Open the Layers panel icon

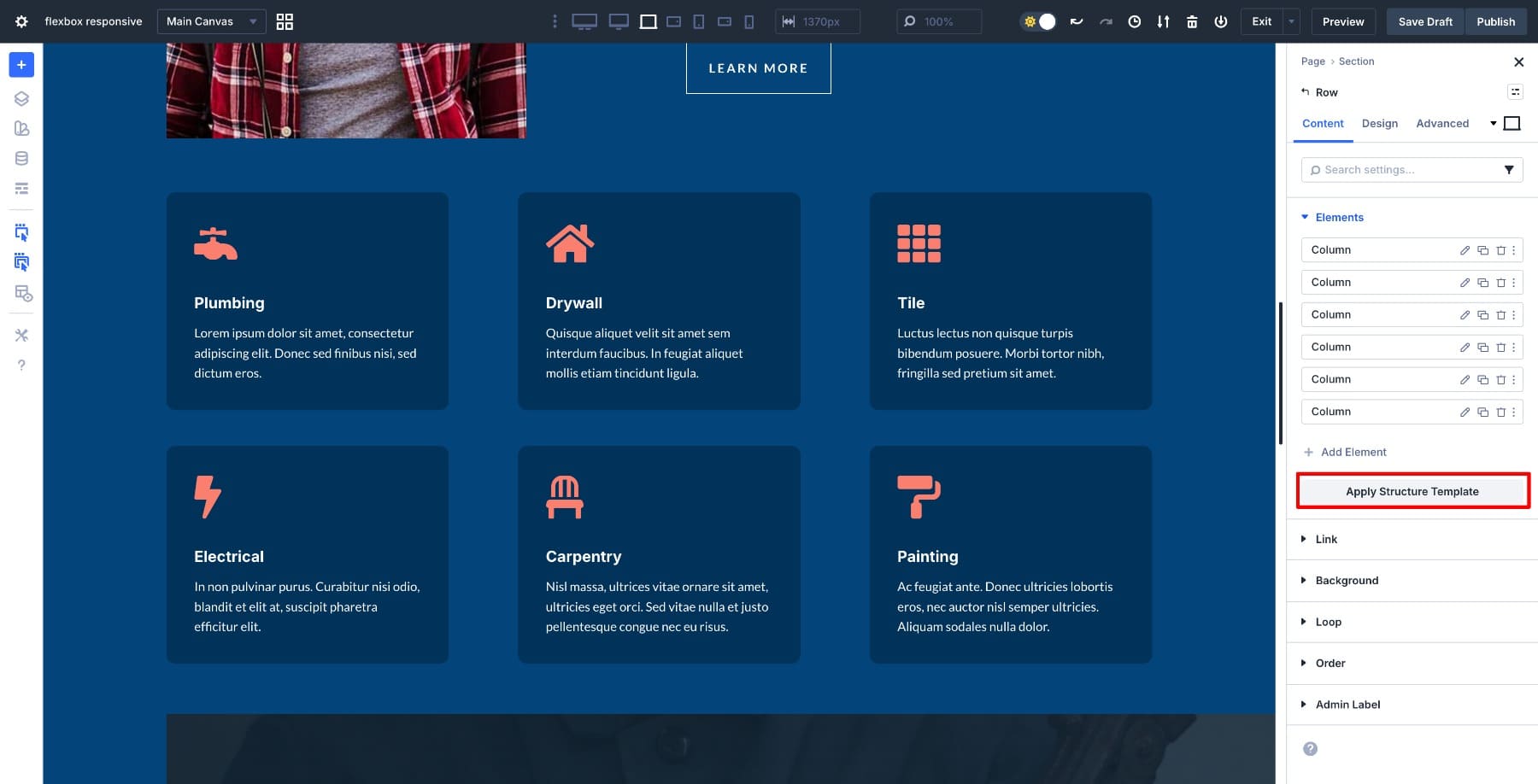21,98
